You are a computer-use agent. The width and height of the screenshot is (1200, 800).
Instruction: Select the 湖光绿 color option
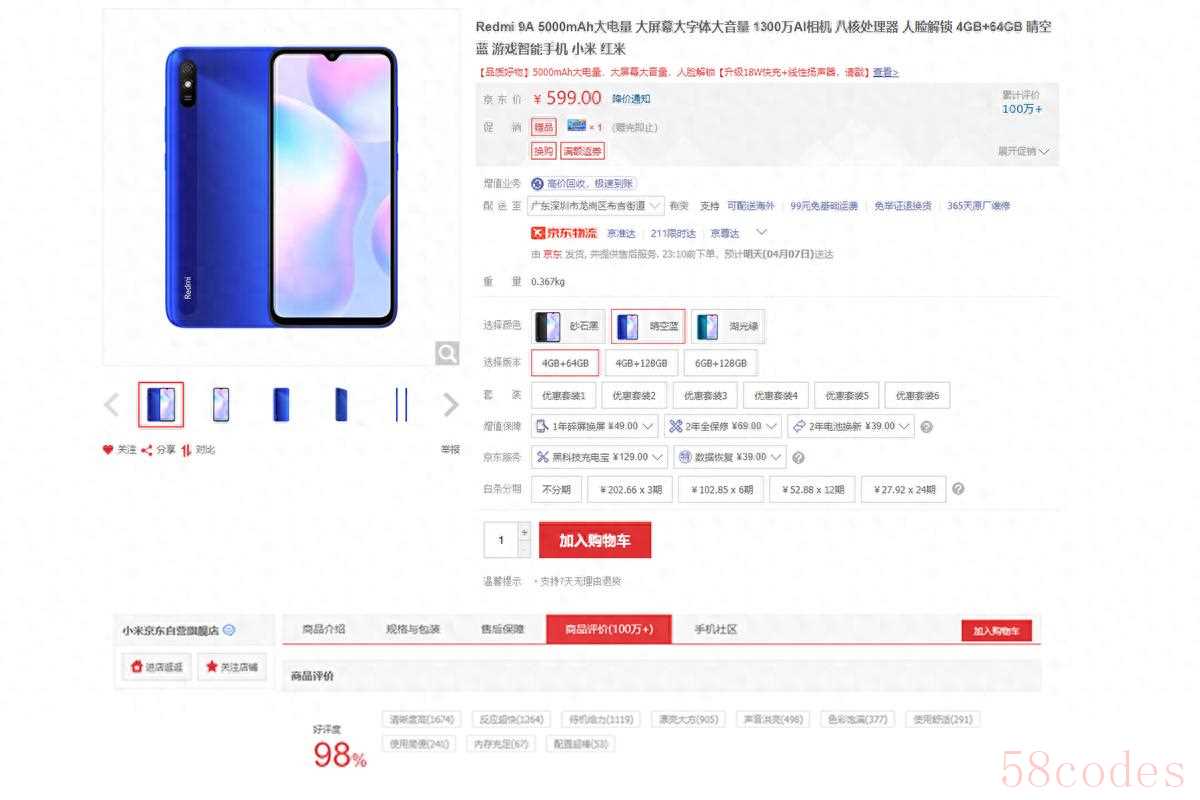[728, 326]
